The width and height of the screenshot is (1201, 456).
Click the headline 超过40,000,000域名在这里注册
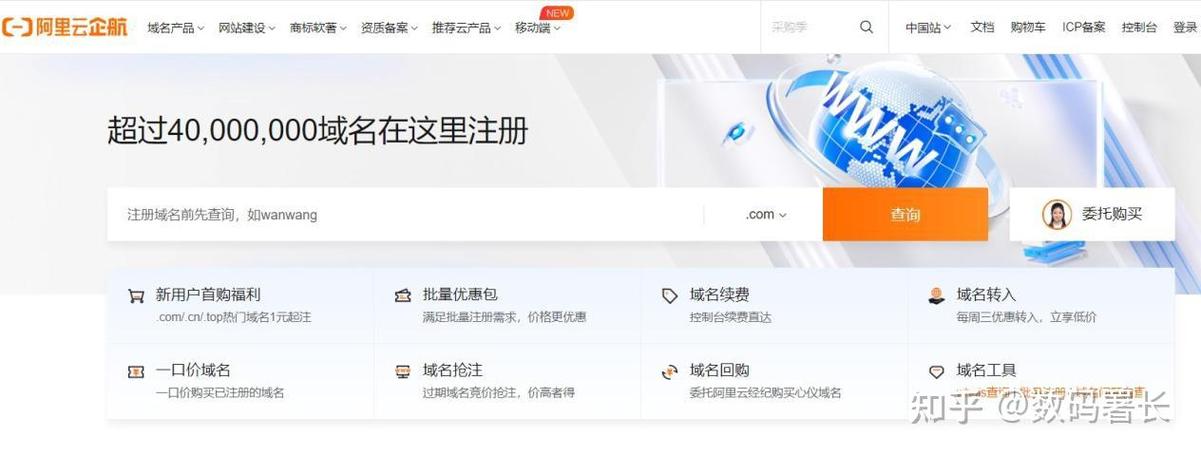pyautogui.click(x=318, y=131)
